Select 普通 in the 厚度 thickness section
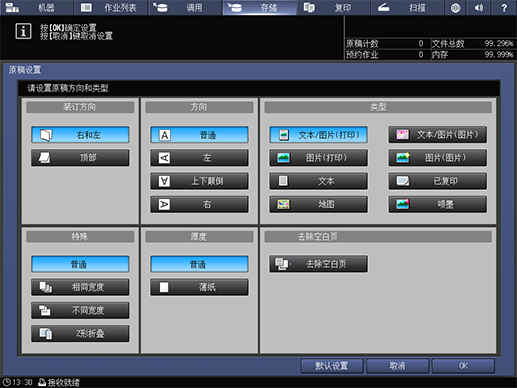Image resolution: width=517 pixels, height=388 pixels. coord(199,264)
